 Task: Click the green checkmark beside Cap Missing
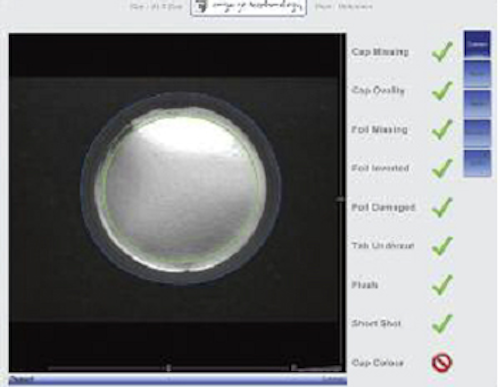pos(442,52)
